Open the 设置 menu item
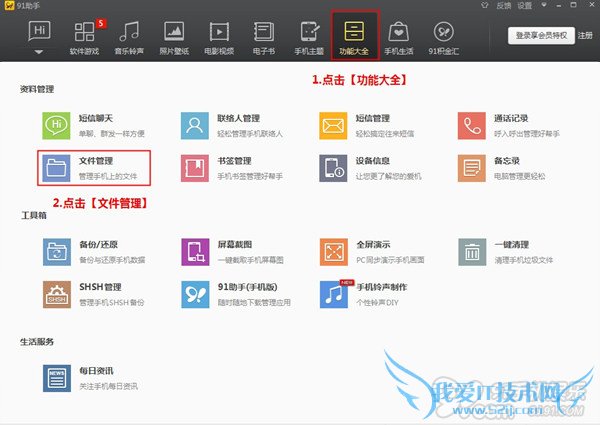 pos(525,5)
